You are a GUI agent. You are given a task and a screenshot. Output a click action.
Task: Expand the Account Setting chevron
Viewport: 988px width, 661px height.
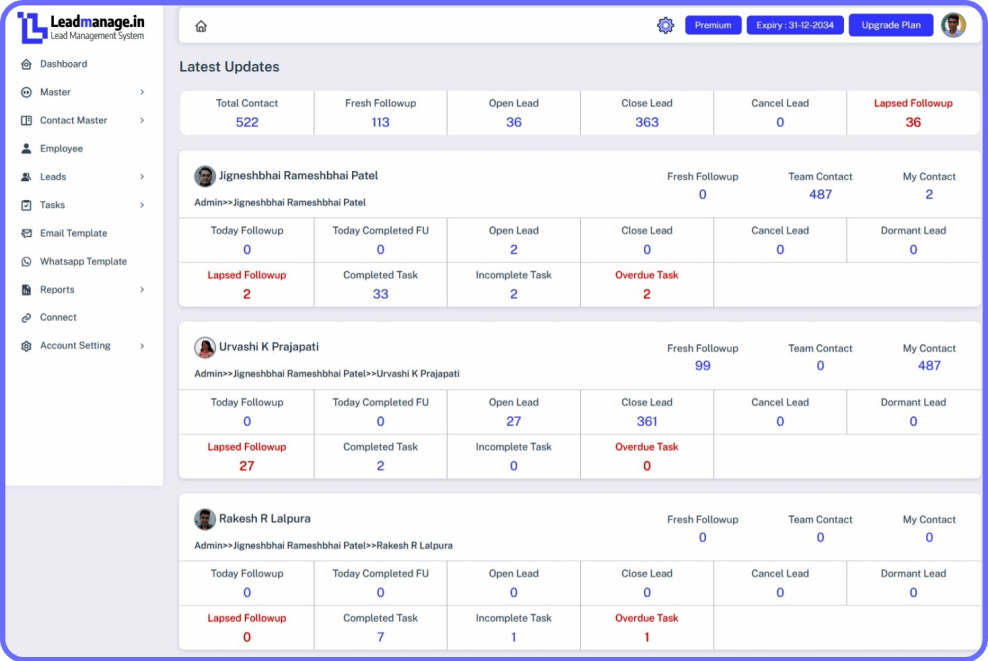click(142, 346)
